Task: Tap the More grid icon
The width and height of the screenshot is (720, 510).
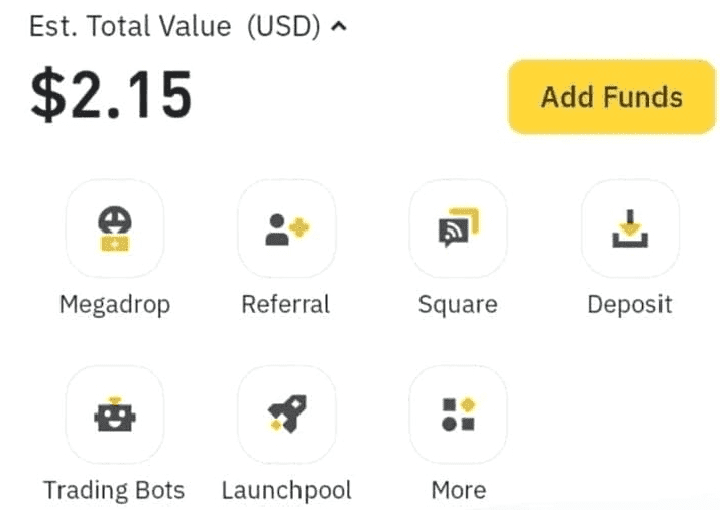Action: click(458, 414)
